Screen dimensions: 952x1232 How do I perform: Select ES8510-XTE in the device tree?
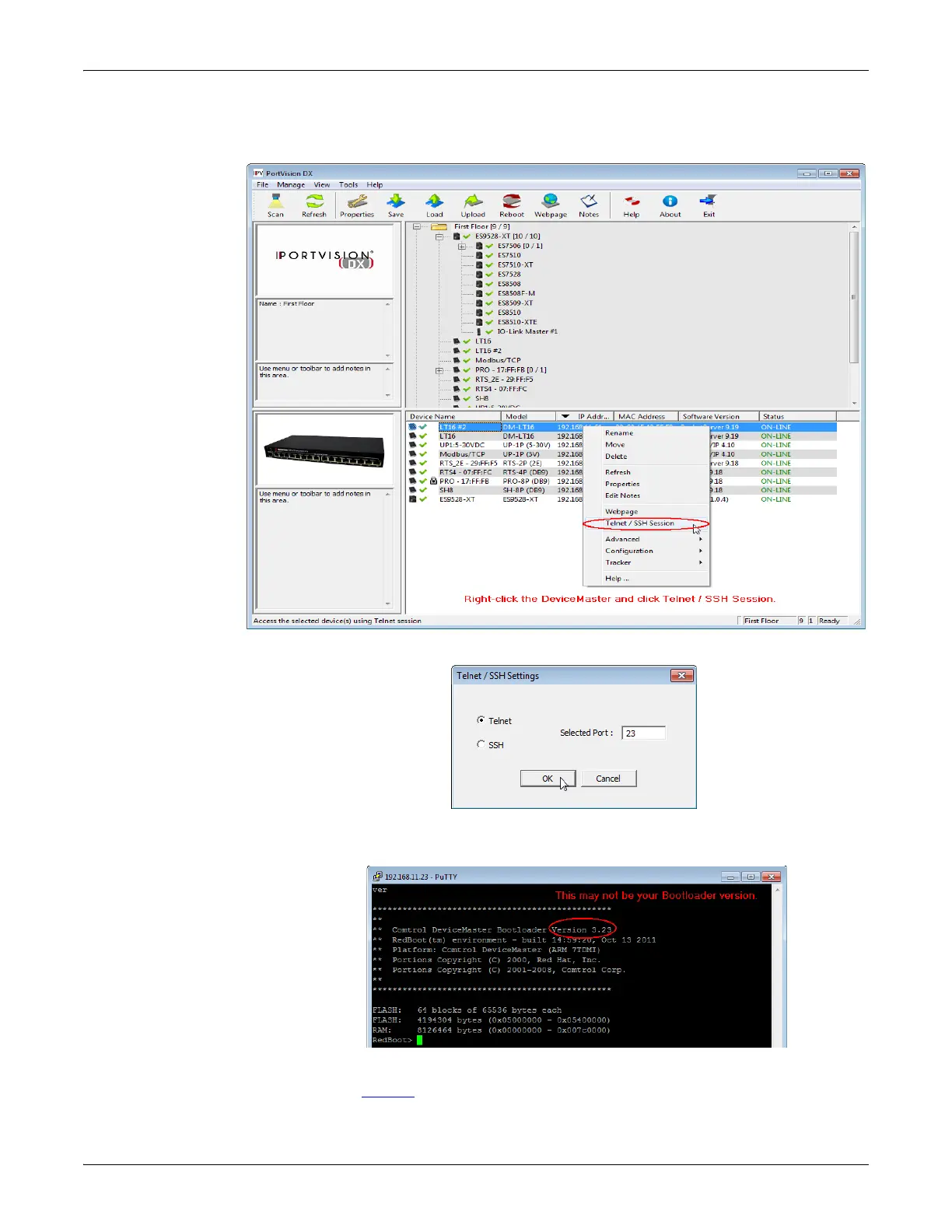(x=517, y=322)
